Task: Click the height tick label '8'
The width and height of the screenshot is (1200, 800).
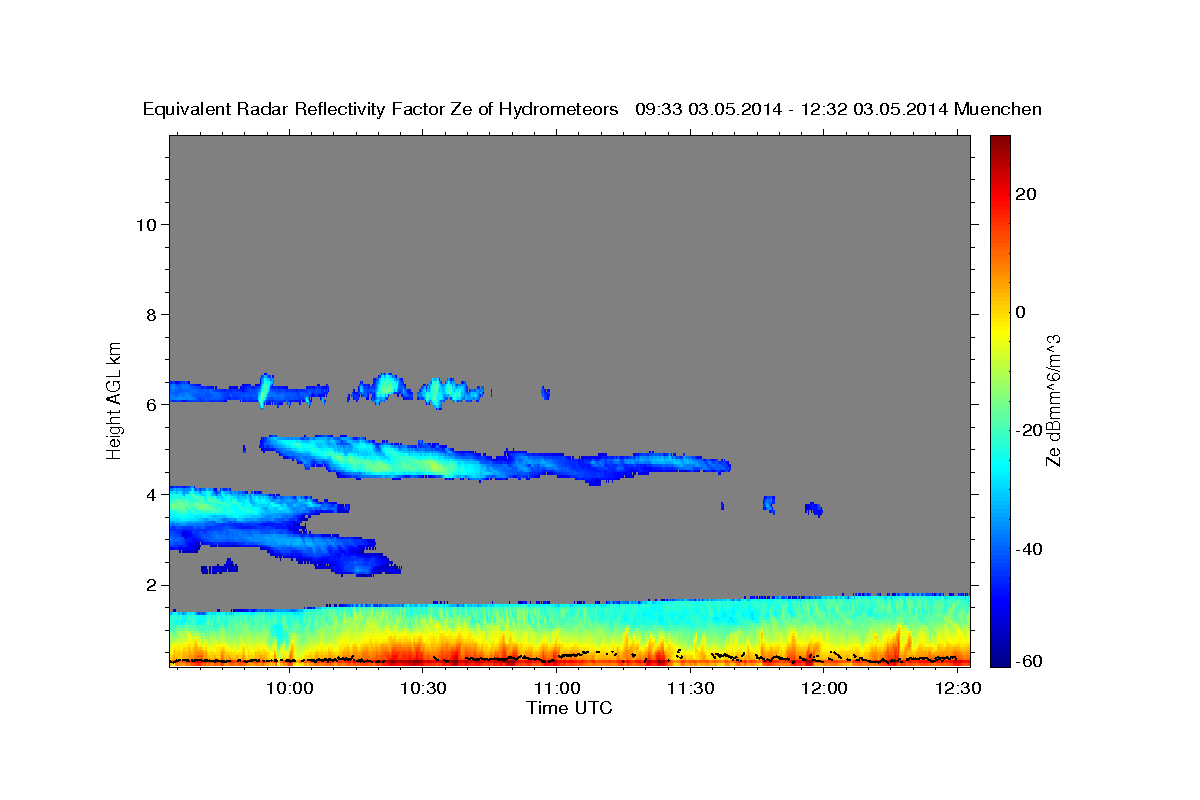Action: coord(150,314)
